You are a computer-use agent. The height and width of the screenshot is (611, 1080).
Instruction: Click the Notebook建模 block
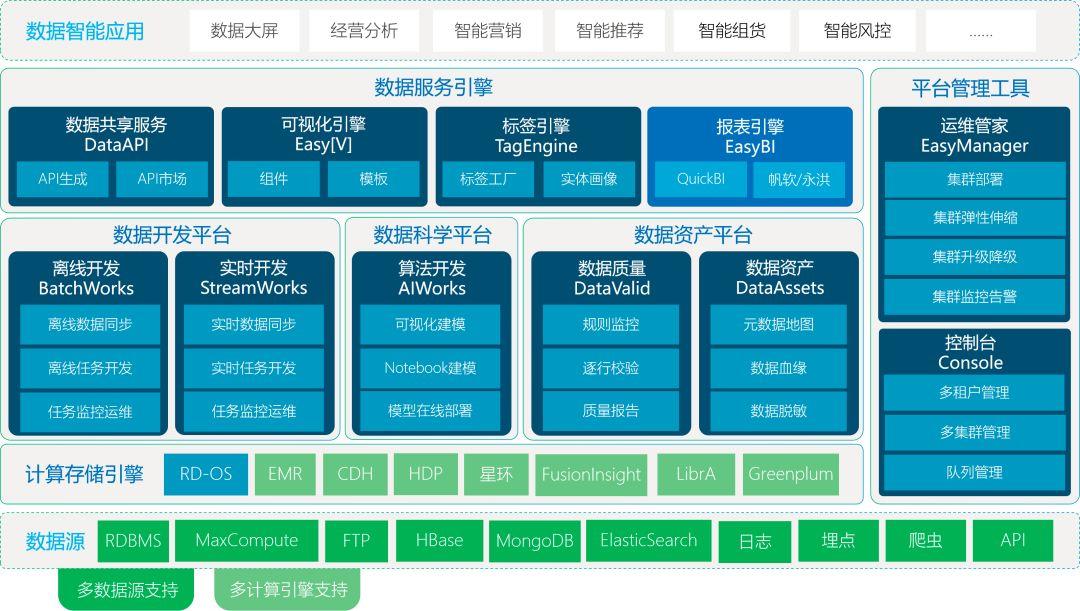(x=430, y=369)
